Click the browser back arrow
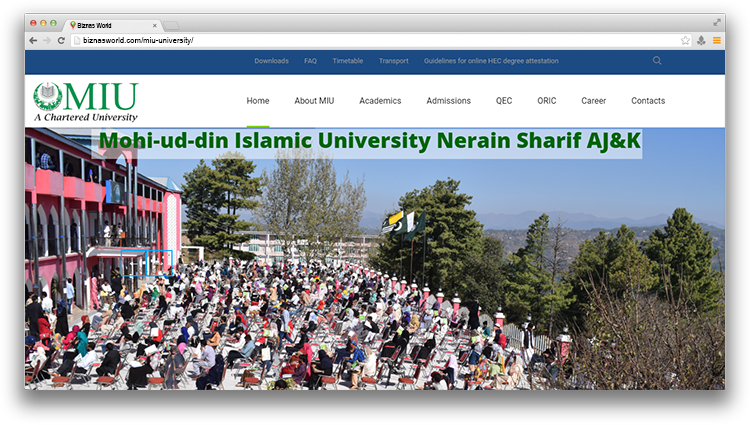The height and width of the screenshot is (425, 750). (x=33, y=41)
